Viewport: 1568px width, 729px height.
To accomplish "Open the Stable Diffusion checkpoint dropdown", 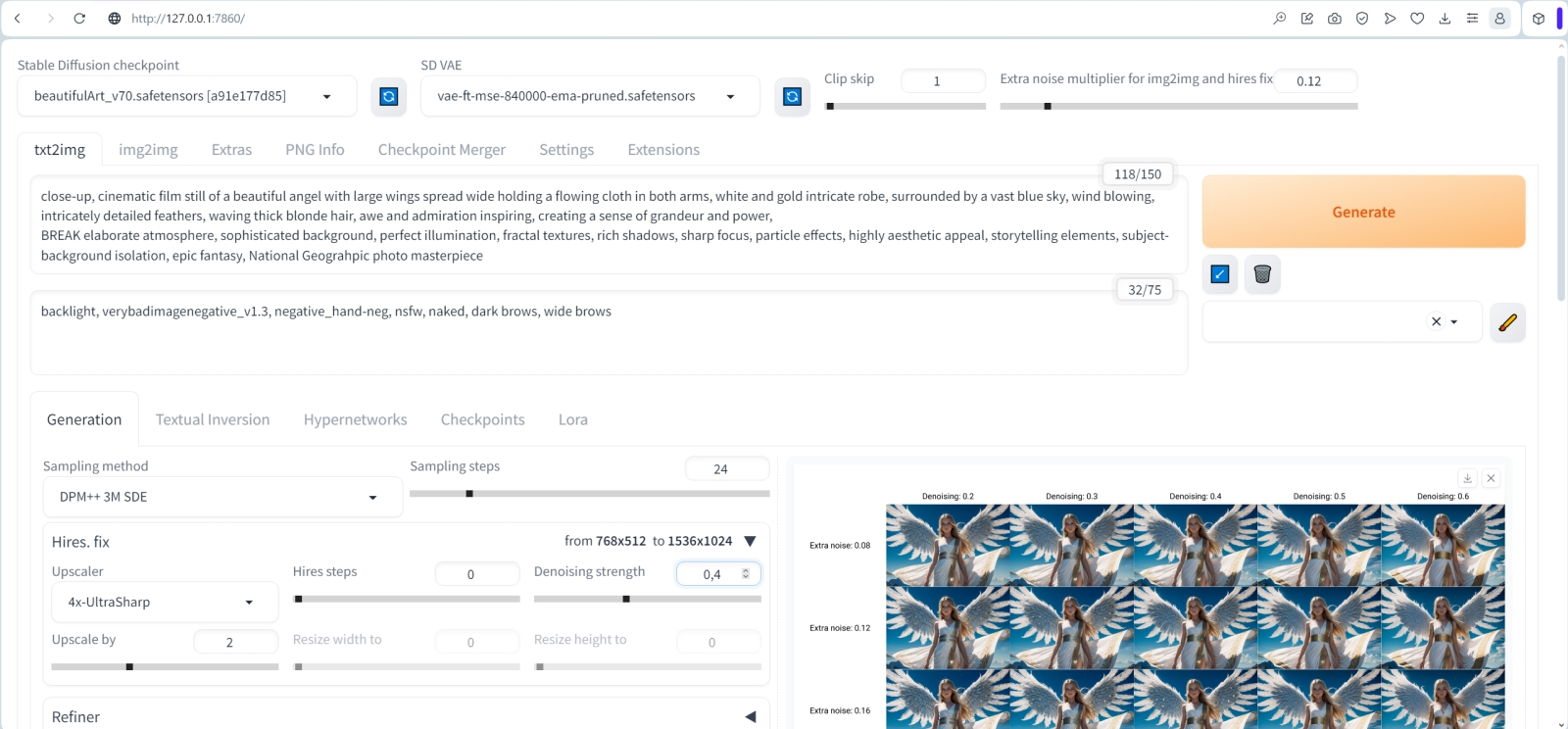I will pyautogui.click(x=187, y=96).
